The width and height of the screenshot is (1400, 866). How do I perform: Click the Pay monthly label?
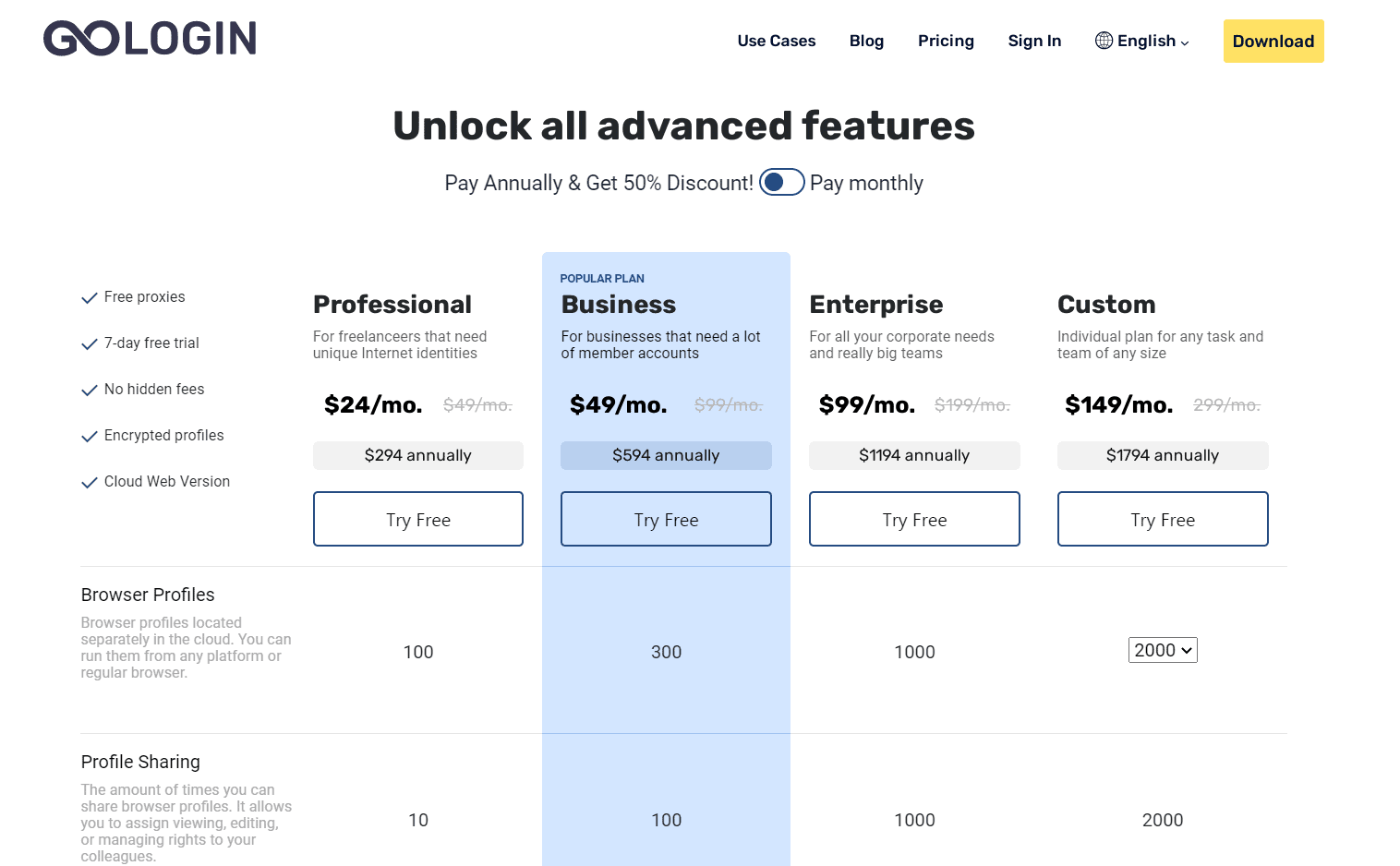pyautogui.click(x=866, y=183)
